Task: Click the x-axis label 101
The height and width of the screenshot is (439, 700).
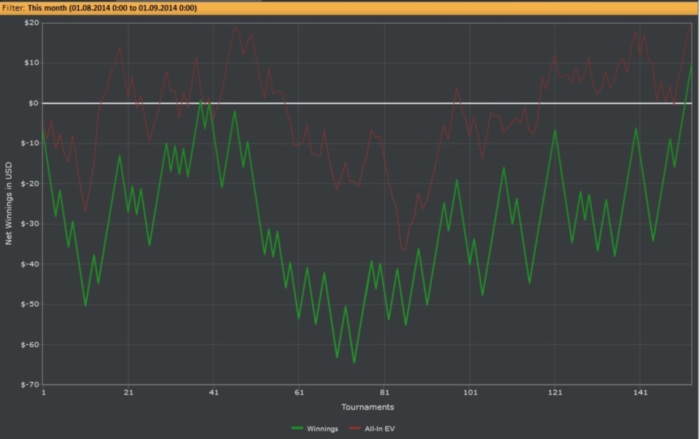Action: [x=470, y=393]
